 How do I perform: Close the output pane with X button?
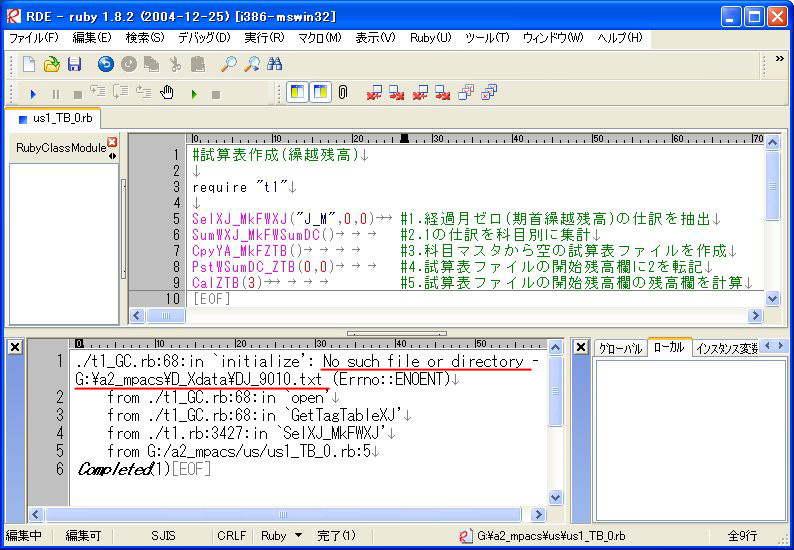tap(15, 347)
